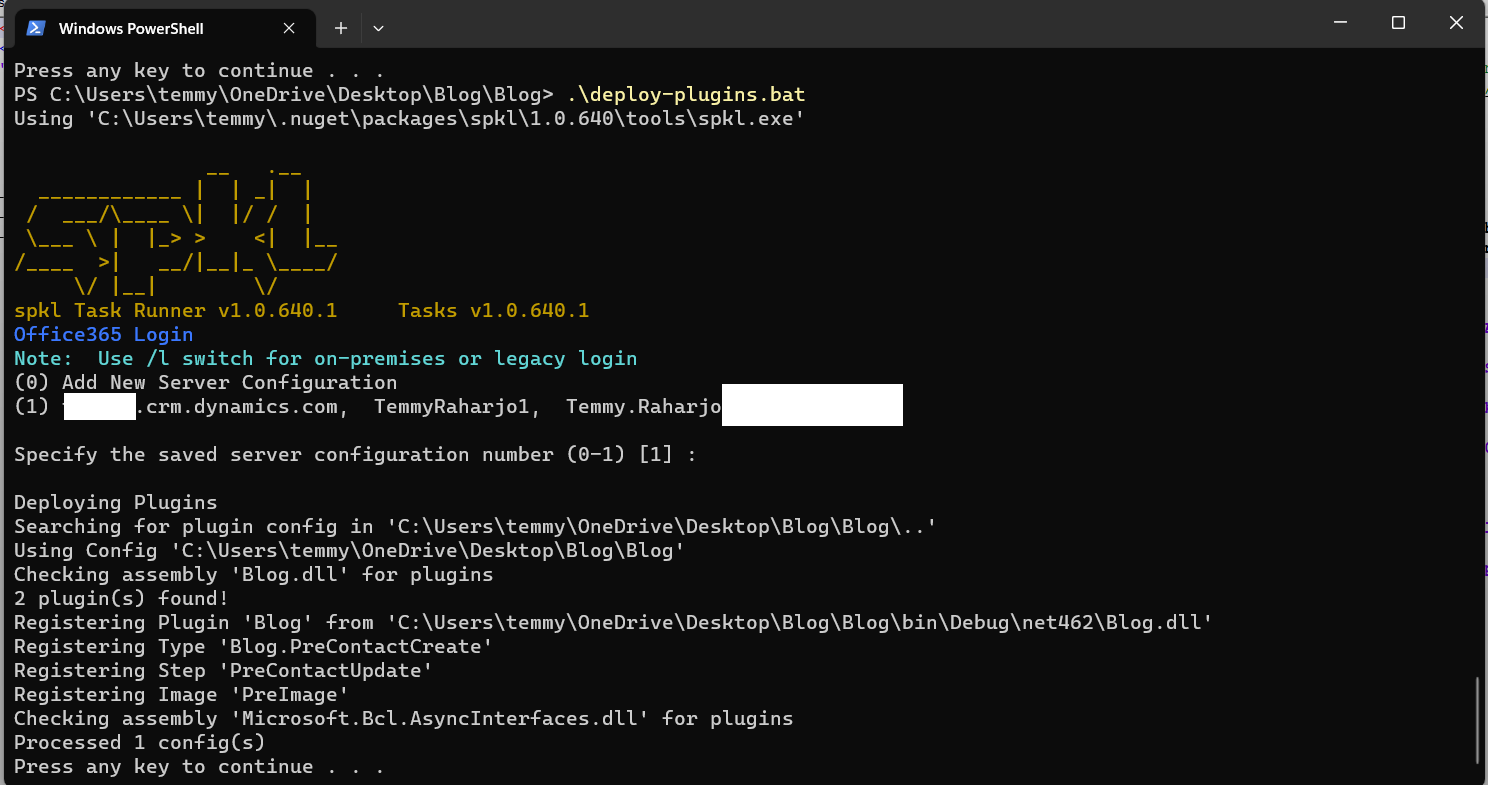
Task: Click the vertical scrollbar thumb
Action: (1477, 720)
